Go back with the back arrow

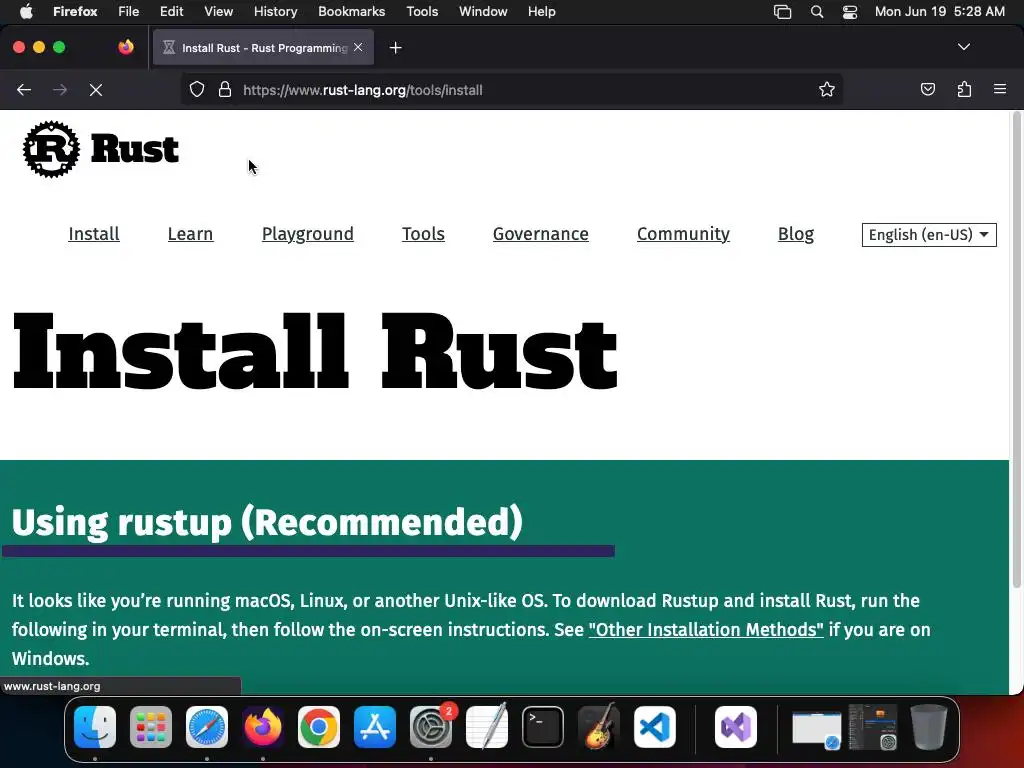click(x=24, y=89)
